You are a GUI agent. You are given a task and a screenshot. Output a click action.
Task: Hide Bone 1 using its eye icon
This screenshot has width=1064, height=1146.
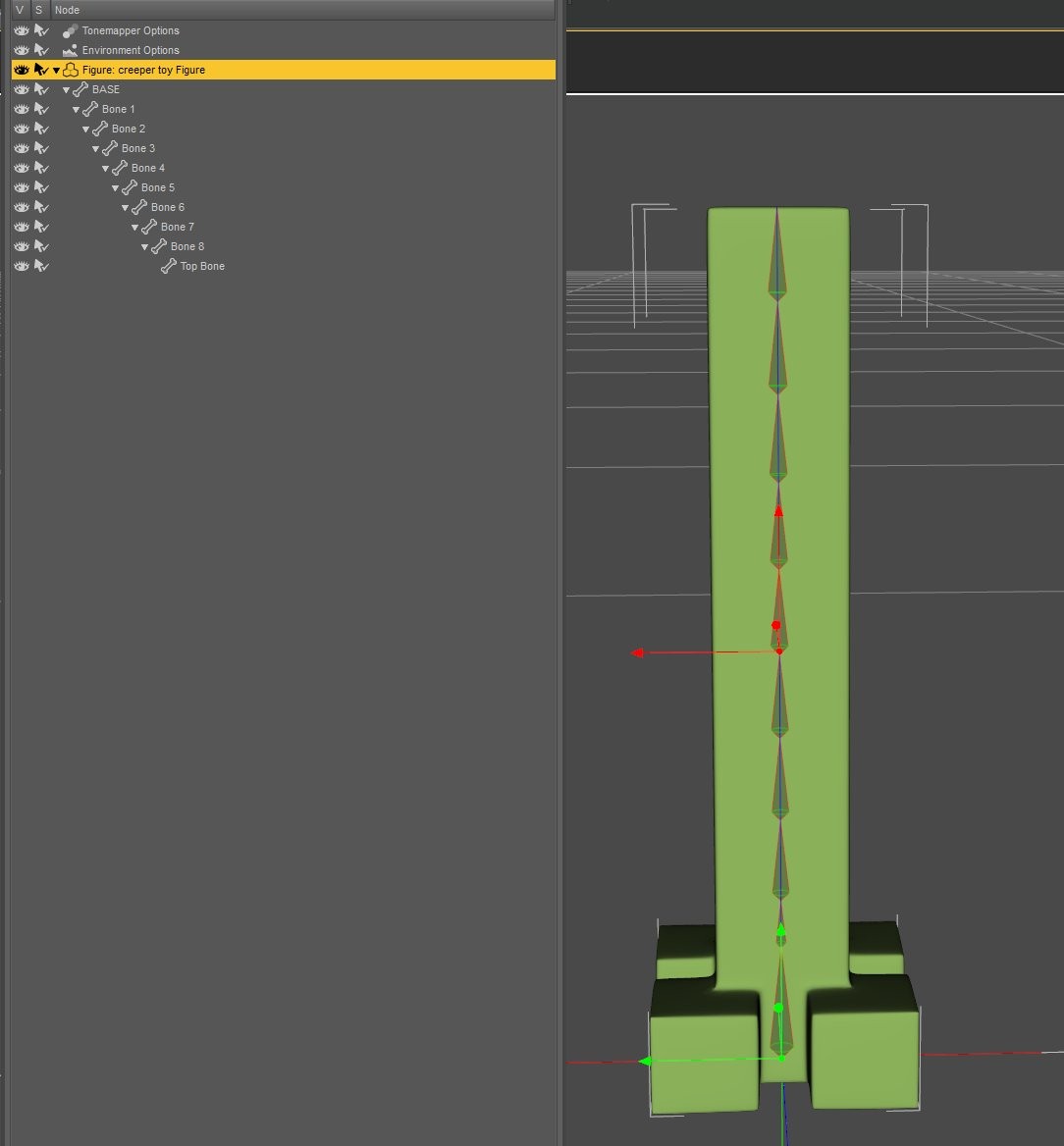pyautogui.click(x=21, y=109)
